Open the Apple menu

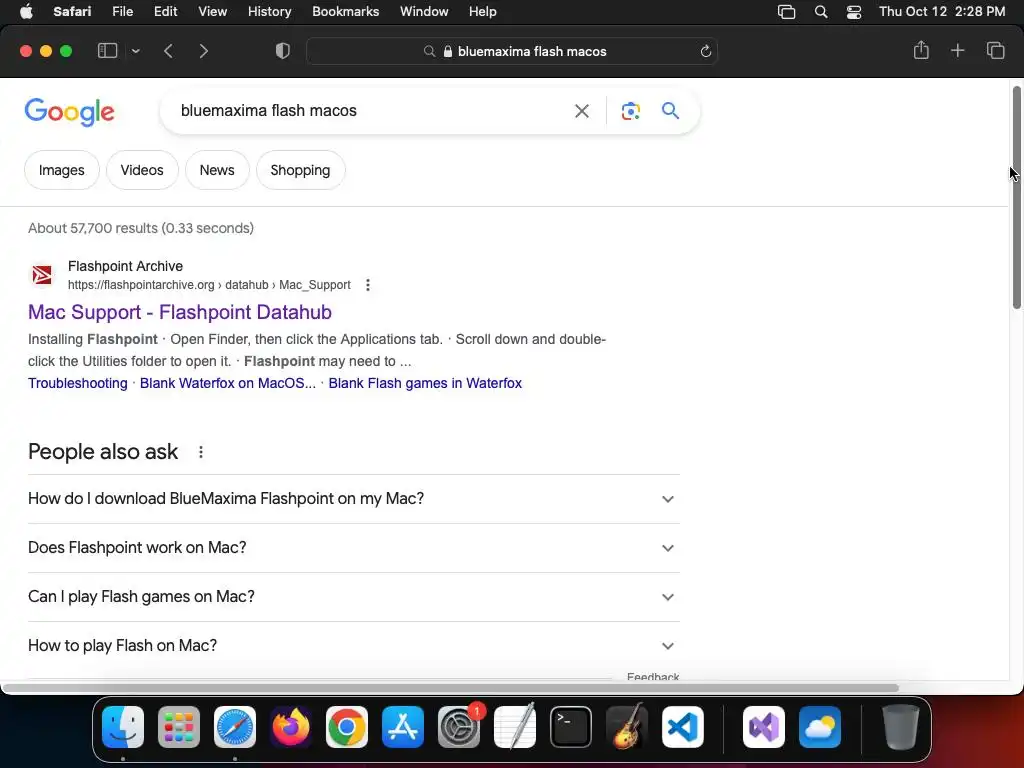point(26,12)
